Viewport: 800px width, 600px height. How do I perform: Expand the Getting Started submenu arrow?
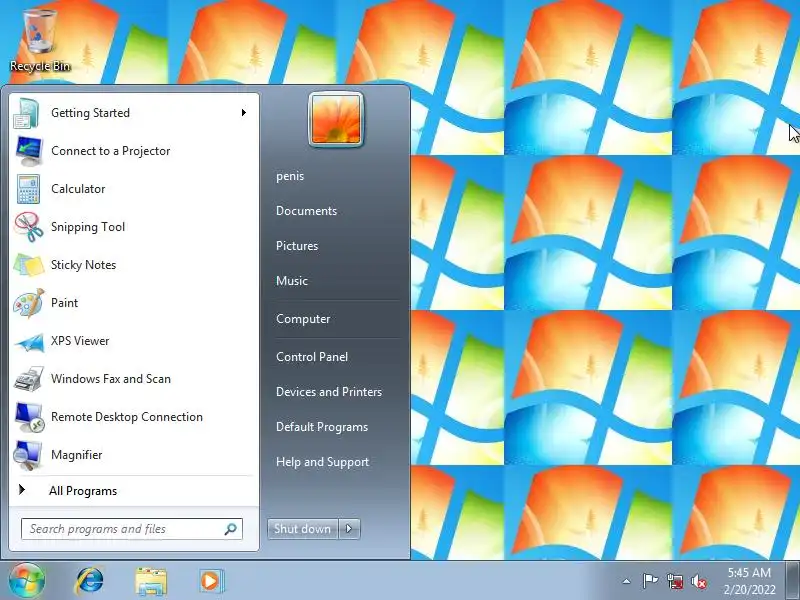(x=244, y=113)
